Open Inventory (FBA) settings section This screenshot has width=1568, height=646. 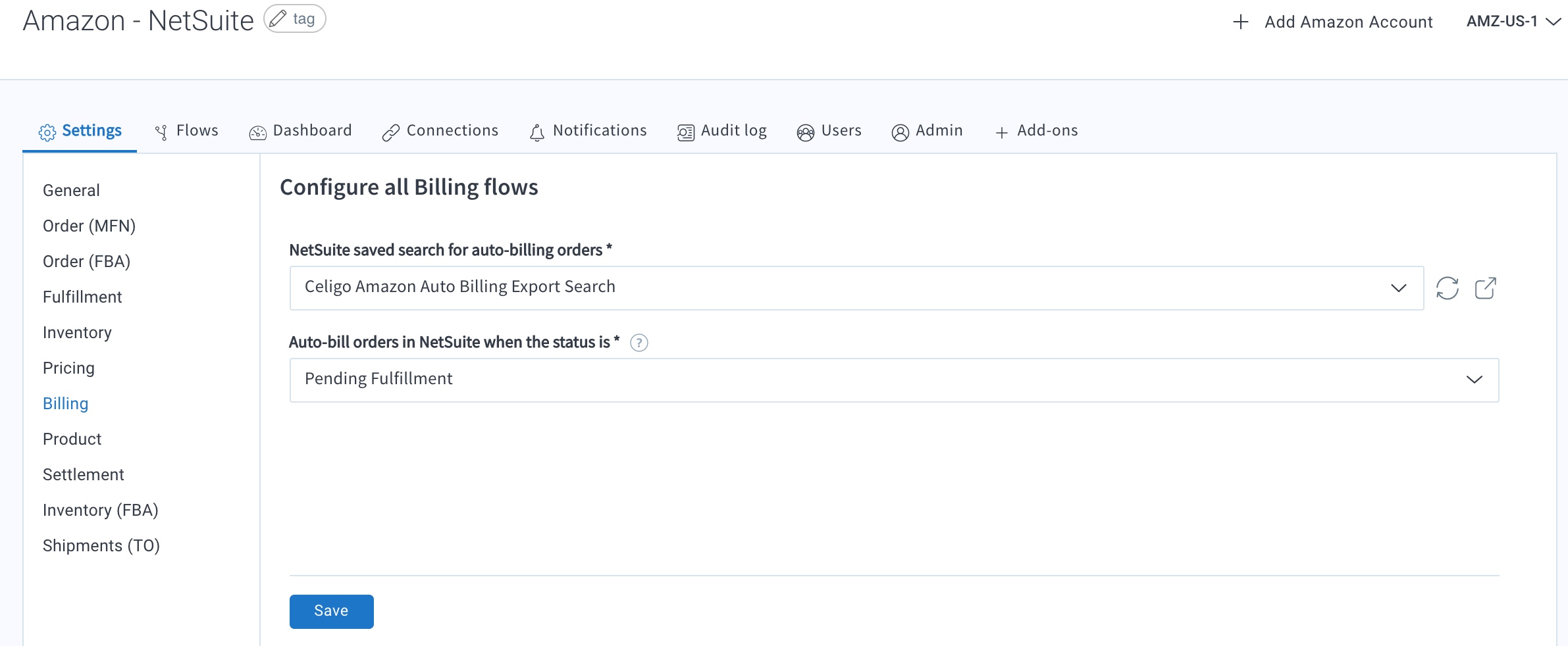point(100,510)
